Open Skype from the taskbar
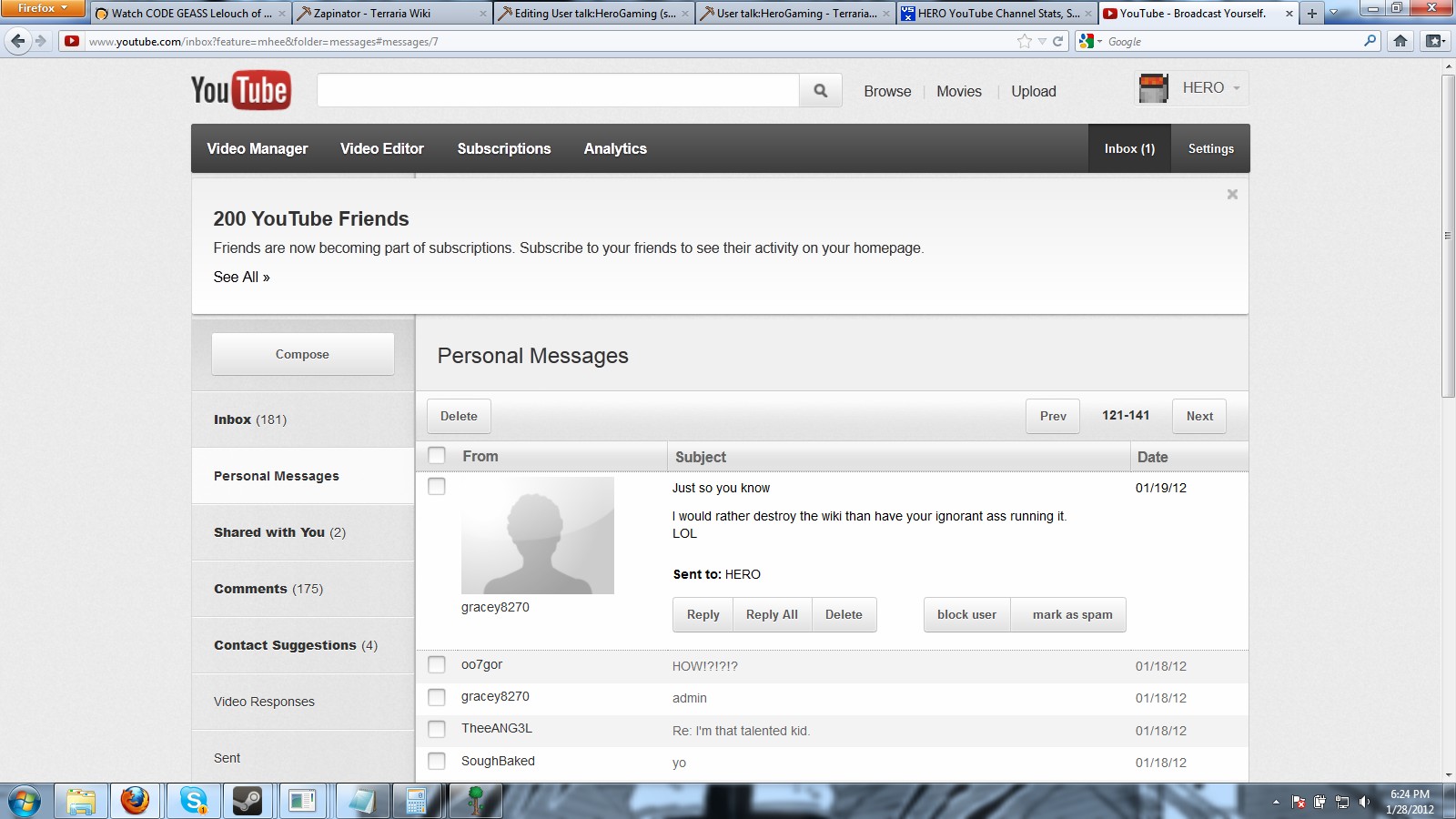Image resolution: width=1456 pixels, height=819 pixels. pyautogui.click(x=196, y=802)
